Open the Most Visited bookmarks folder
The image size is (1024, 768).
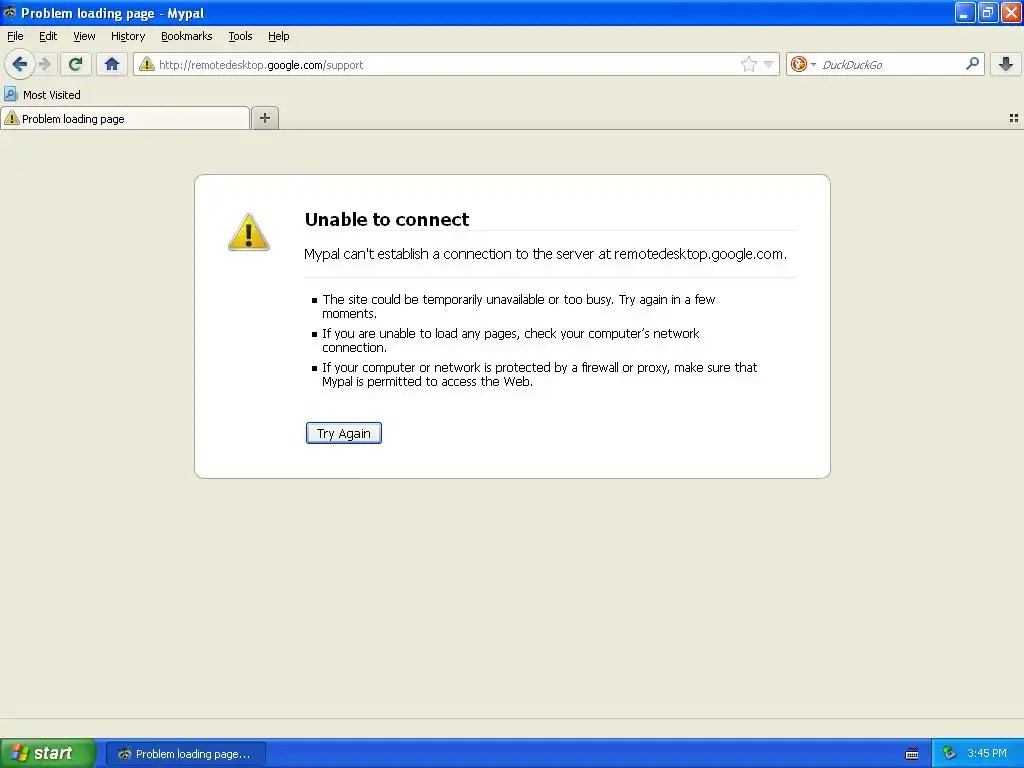pyautogui.click(x=42, y=95)
